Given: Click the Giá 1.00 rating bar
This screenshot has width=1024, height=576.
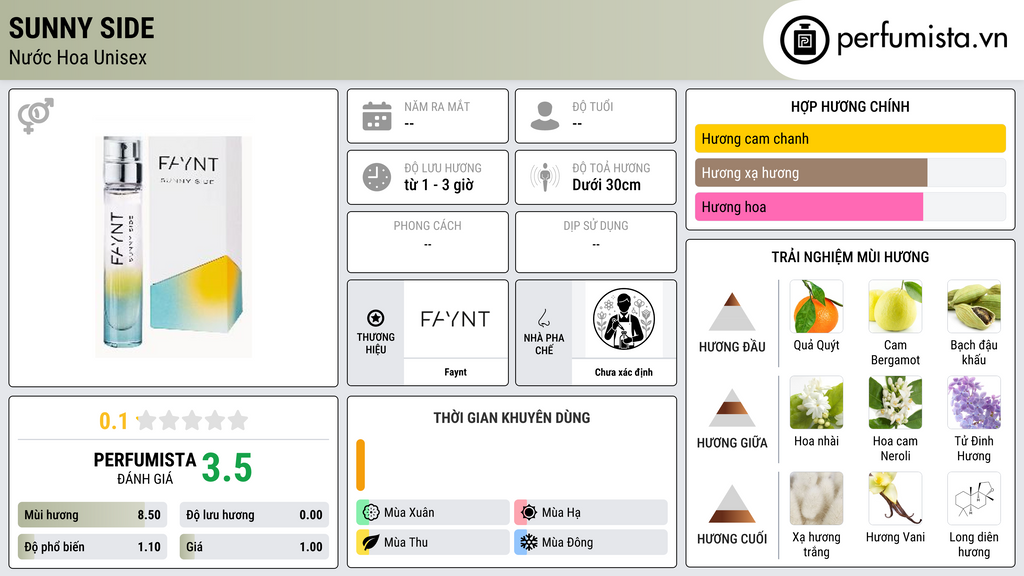Looking at the screenshot, I should 254,547.
